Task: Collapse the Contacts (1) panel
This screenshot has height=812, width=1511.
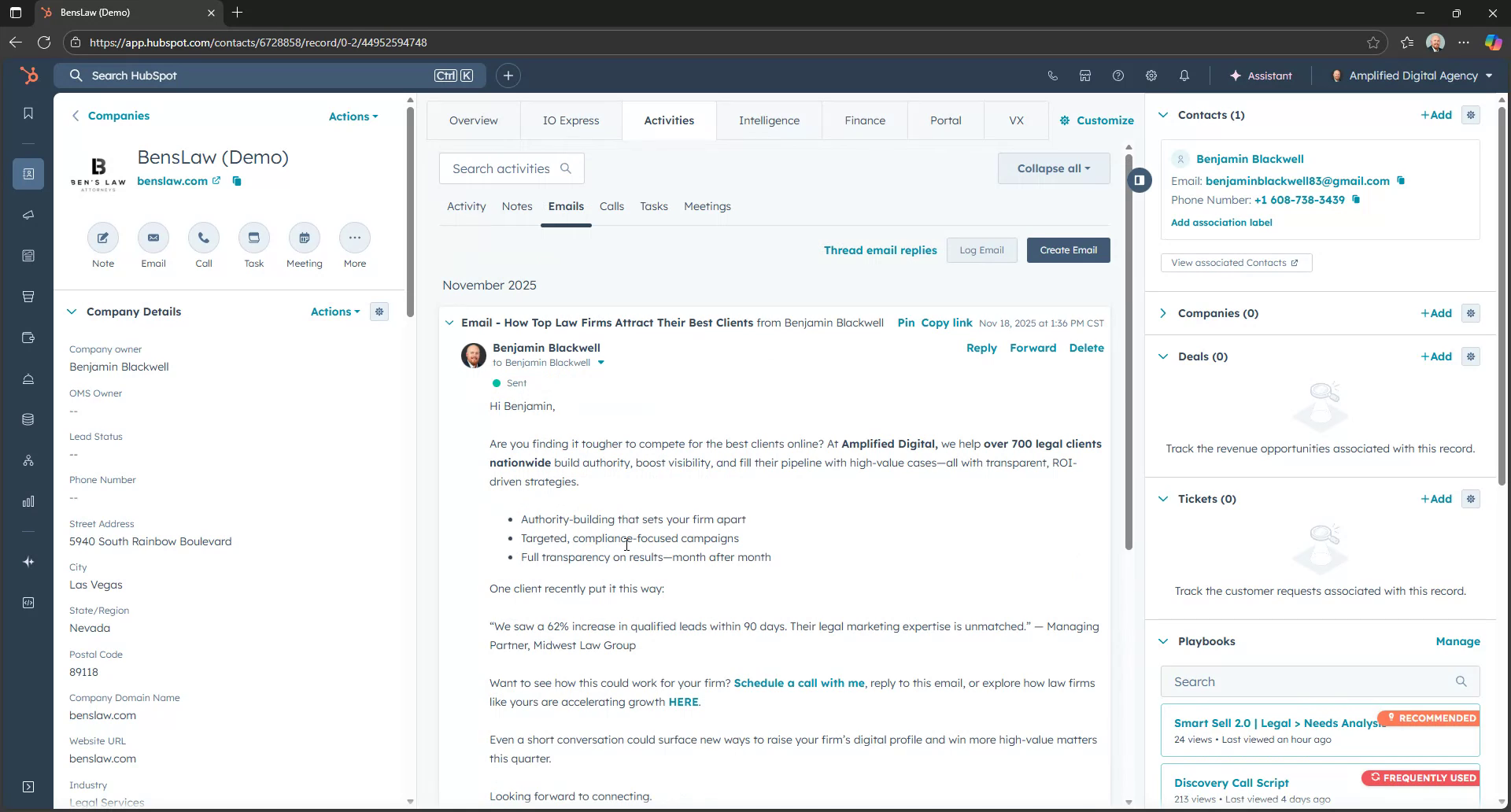Action: pos(1163,114)
